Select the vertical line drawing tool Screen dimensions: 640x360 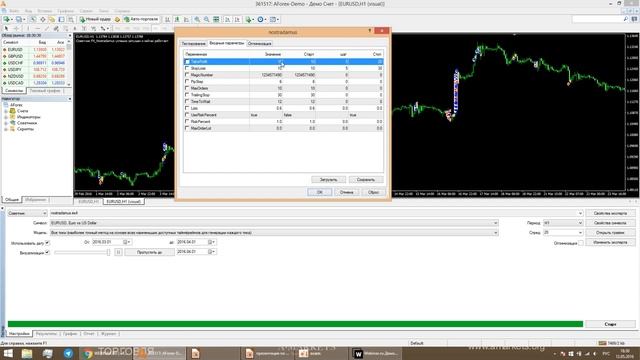coord(28,28)
